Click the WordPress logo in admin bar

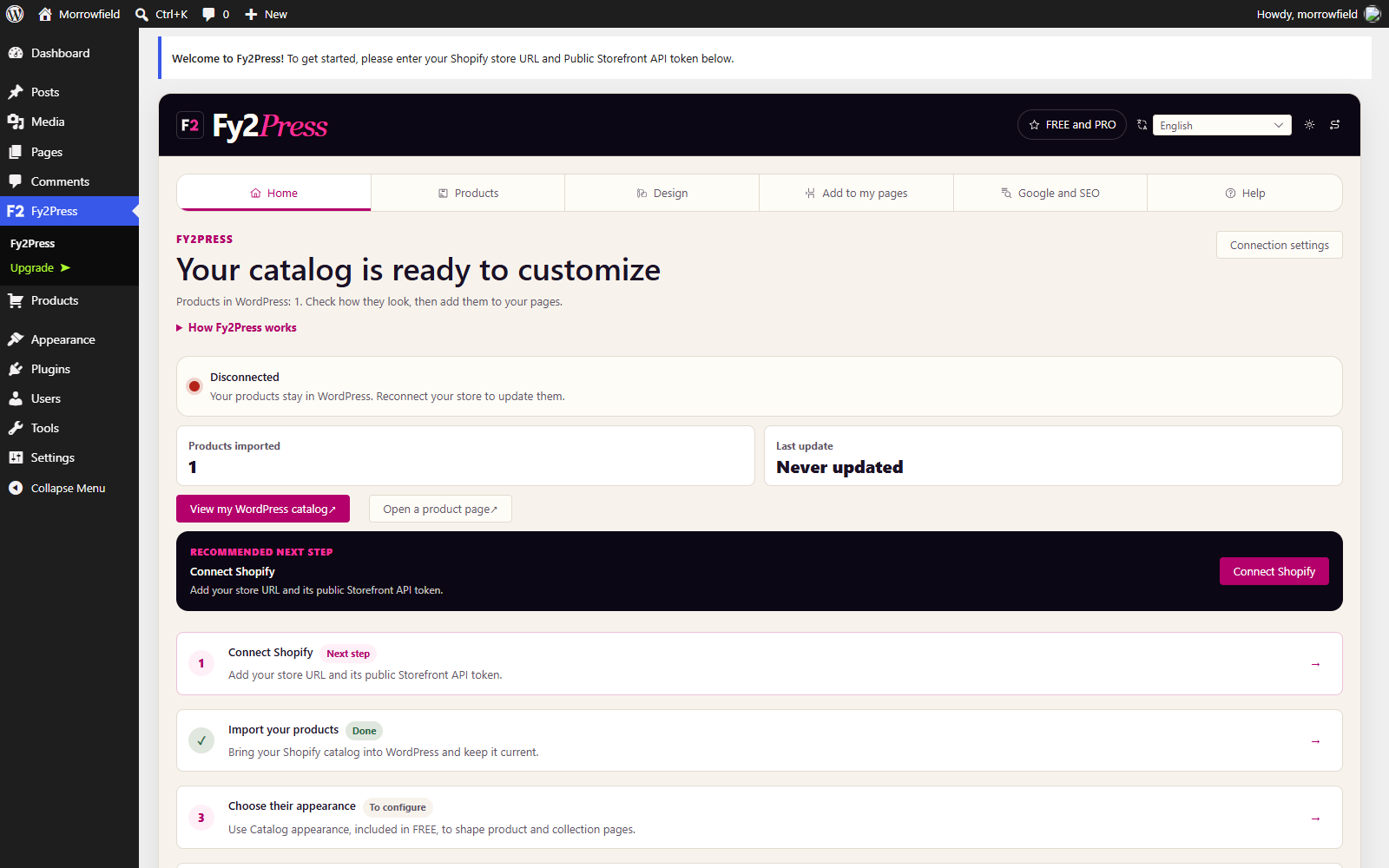click(15, 14)
